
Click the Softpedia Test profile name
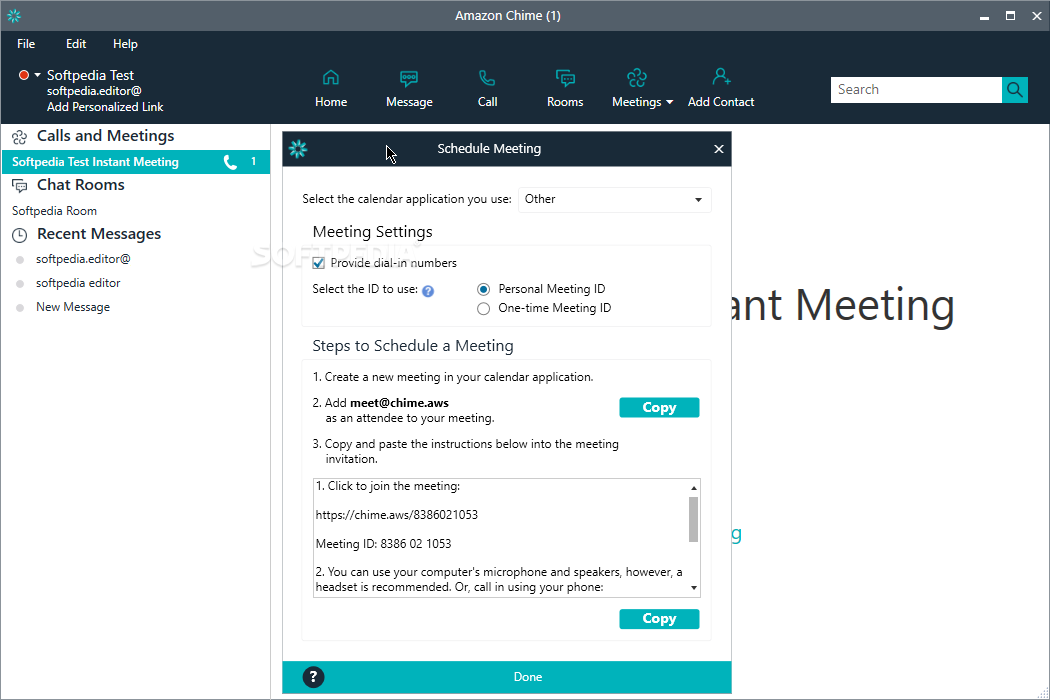(90, 76)
